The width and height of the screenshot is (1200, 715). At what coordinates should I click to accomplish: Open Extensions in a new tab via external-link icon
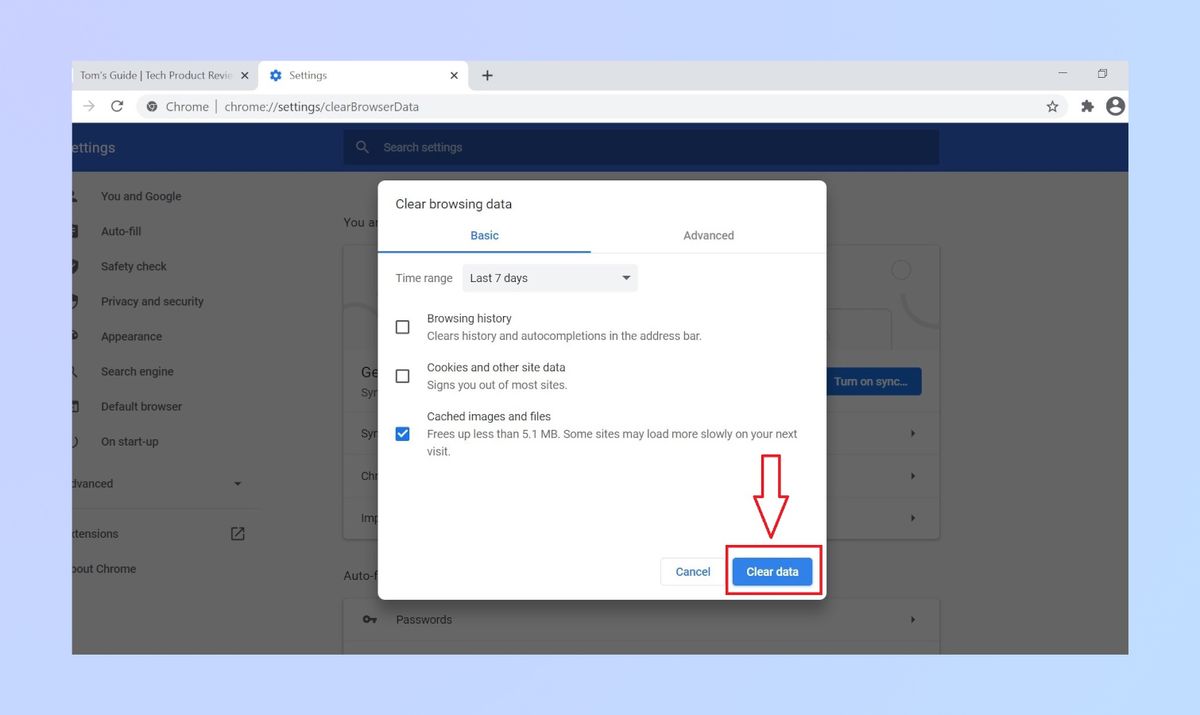tap(237, 533)
